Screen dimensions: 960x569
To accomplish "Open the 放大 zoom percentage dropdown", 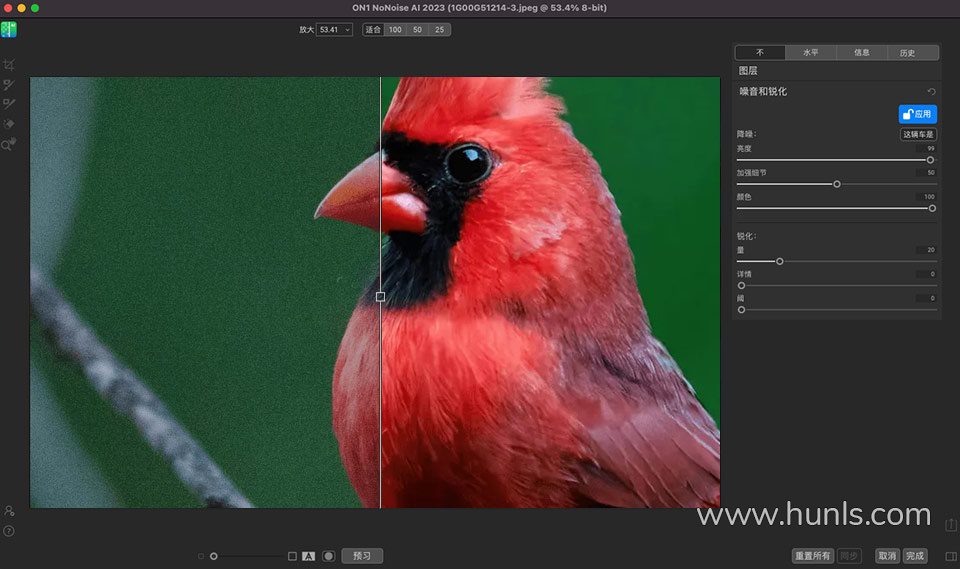I will (x=334, y=30).
